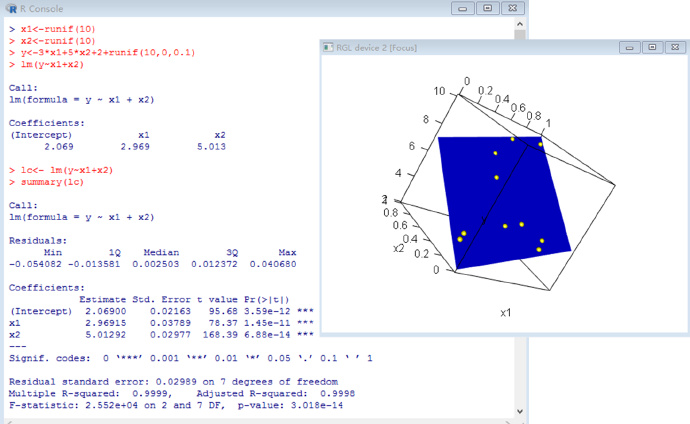690x424 pixels.
Task: Click the 'Residual standard error' line
Action: [x=173, y=382]
